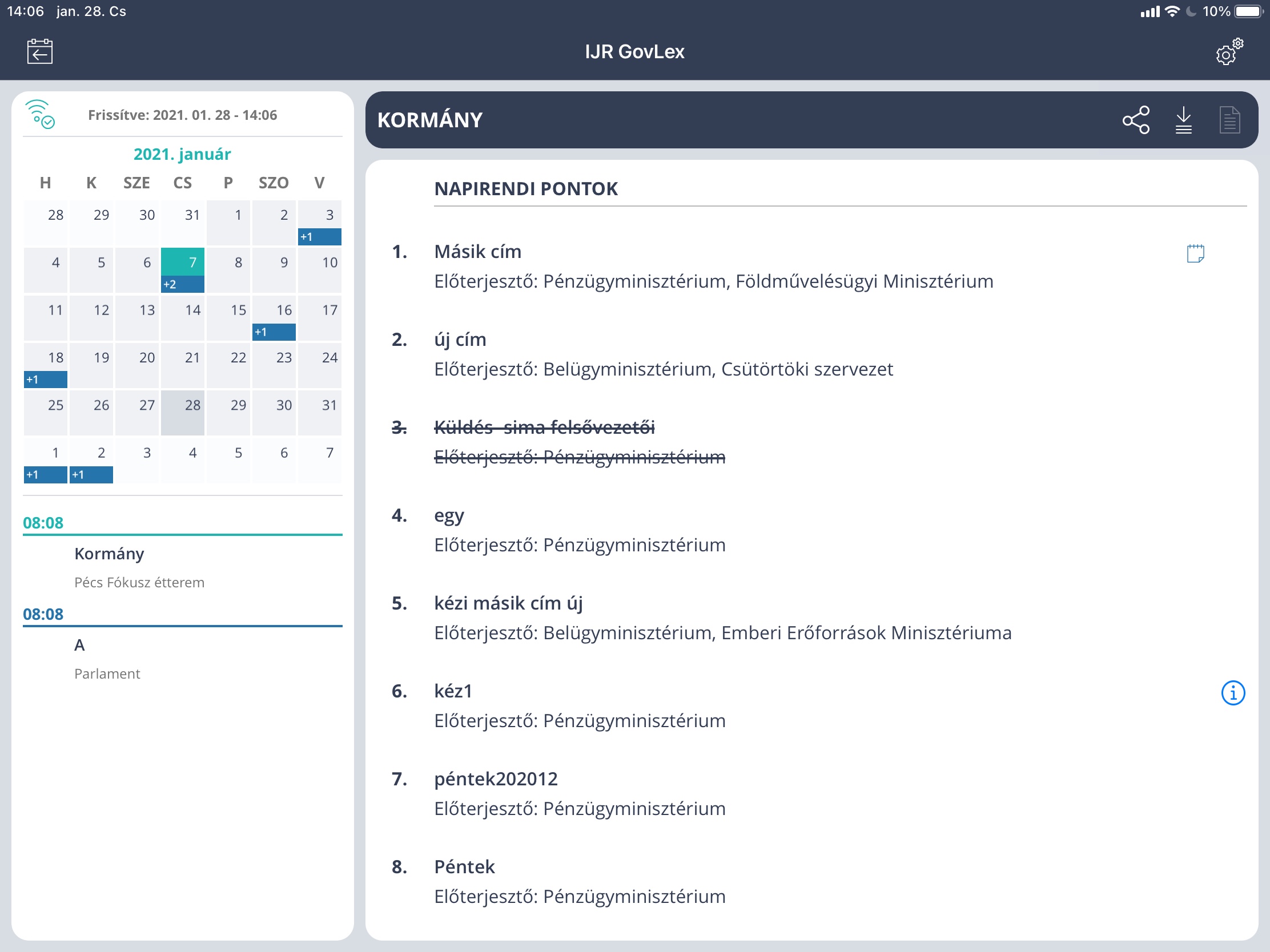This screenshot has width=1270, height=952.
Task: Tap the share icon in Kormány header
Action: [x=1136, y=120]
